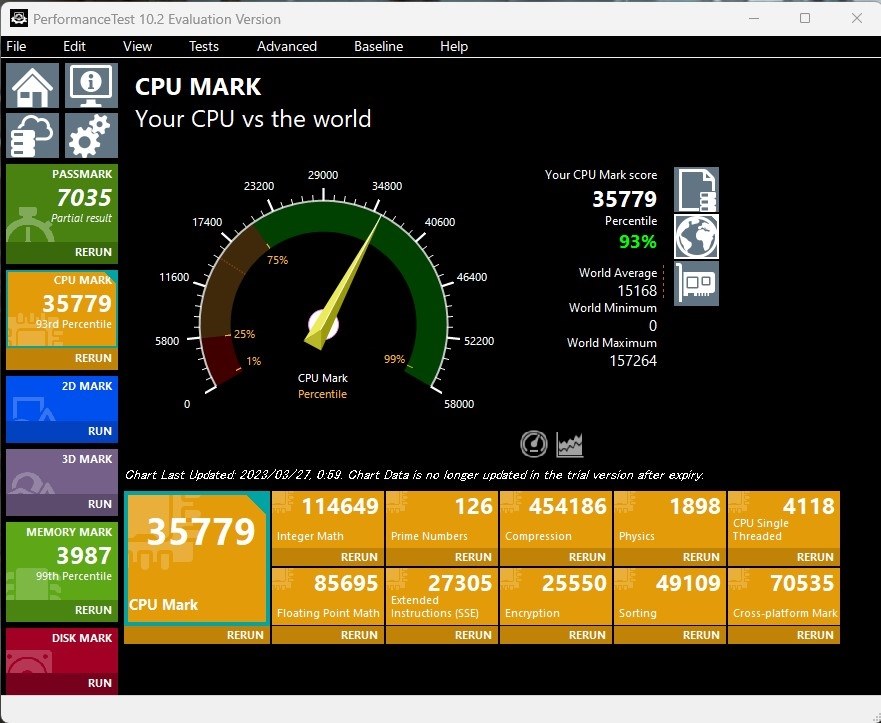Viewport: 881px width, 723px height.
Task: Click the Compression 454186 tile
Action: click(x=556, y=520)
